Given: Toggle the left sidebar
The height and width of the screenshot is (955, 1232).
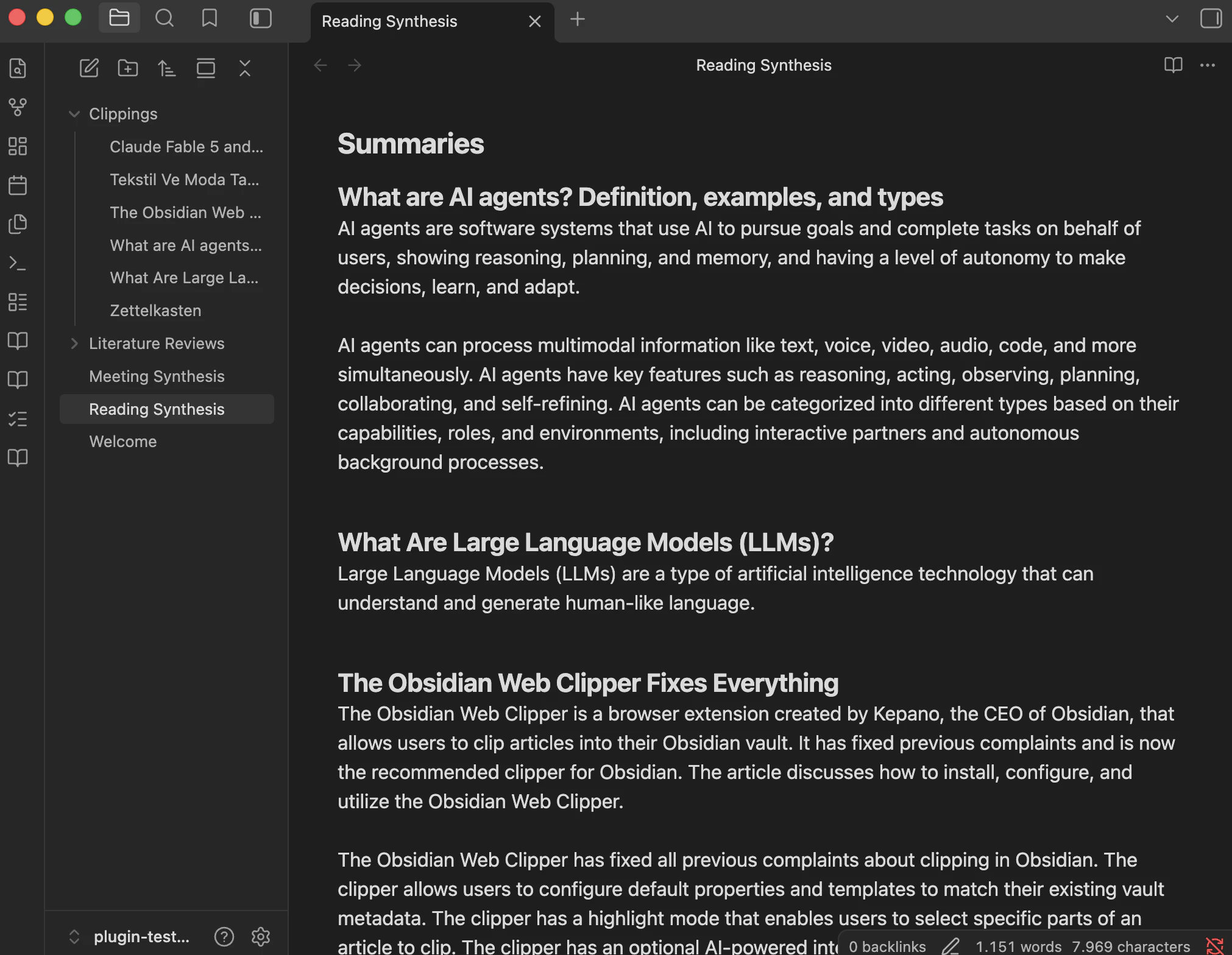Looking at the screenshot, I should coord(260,18).
